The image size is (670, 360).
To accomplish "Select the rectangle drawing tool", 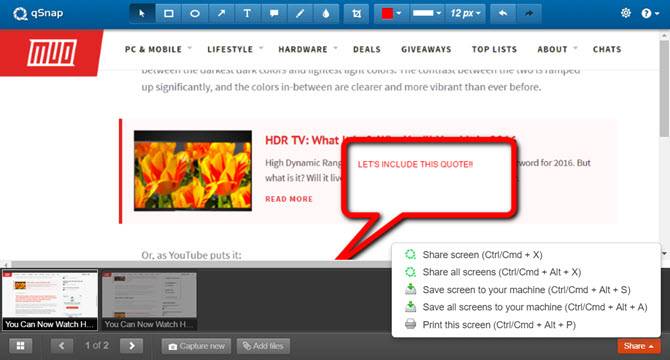I will point(169,13).
